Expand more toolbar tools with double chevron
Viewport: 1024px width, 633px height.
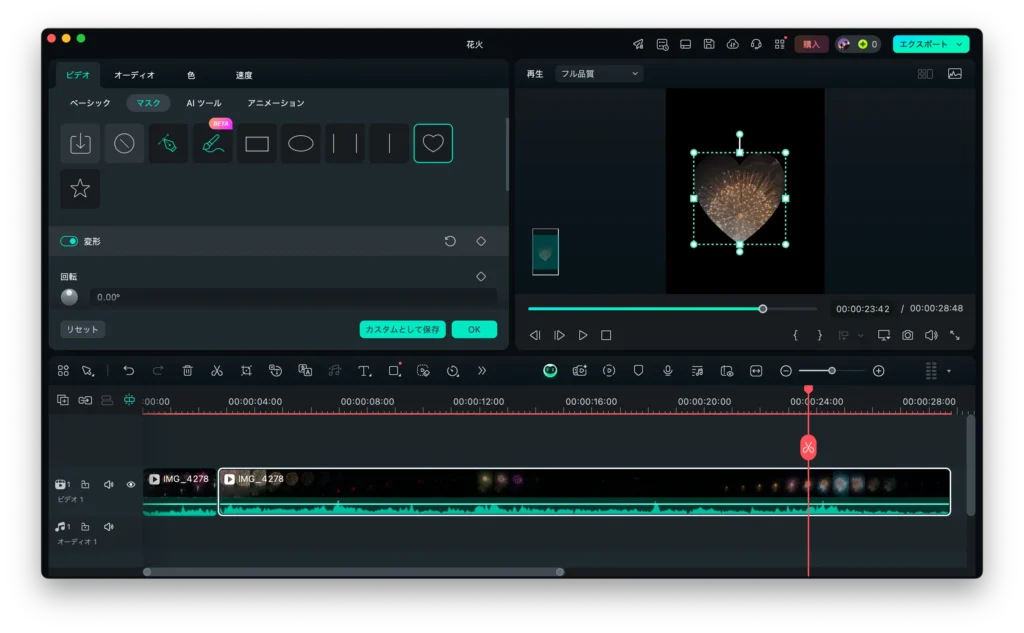click(x=482, y=371)
